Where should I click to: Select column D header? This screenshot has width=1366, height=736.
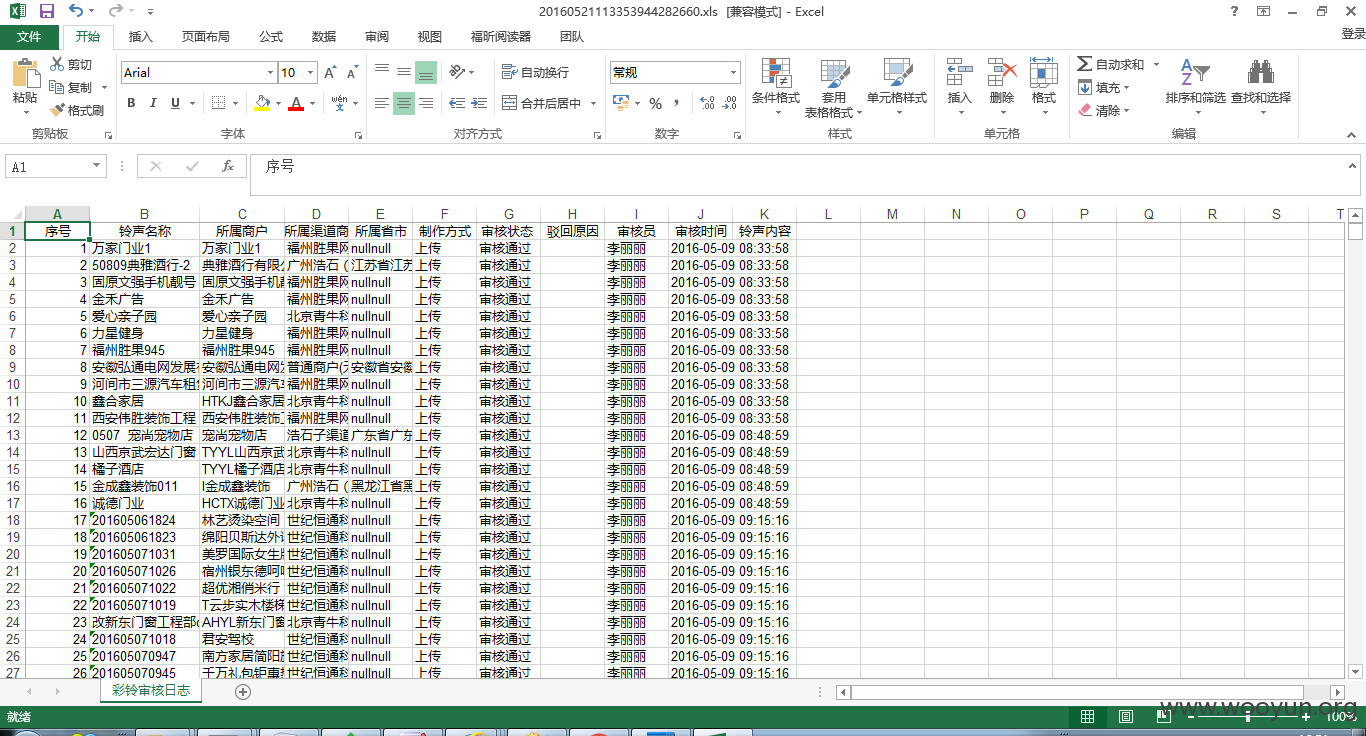316,214
